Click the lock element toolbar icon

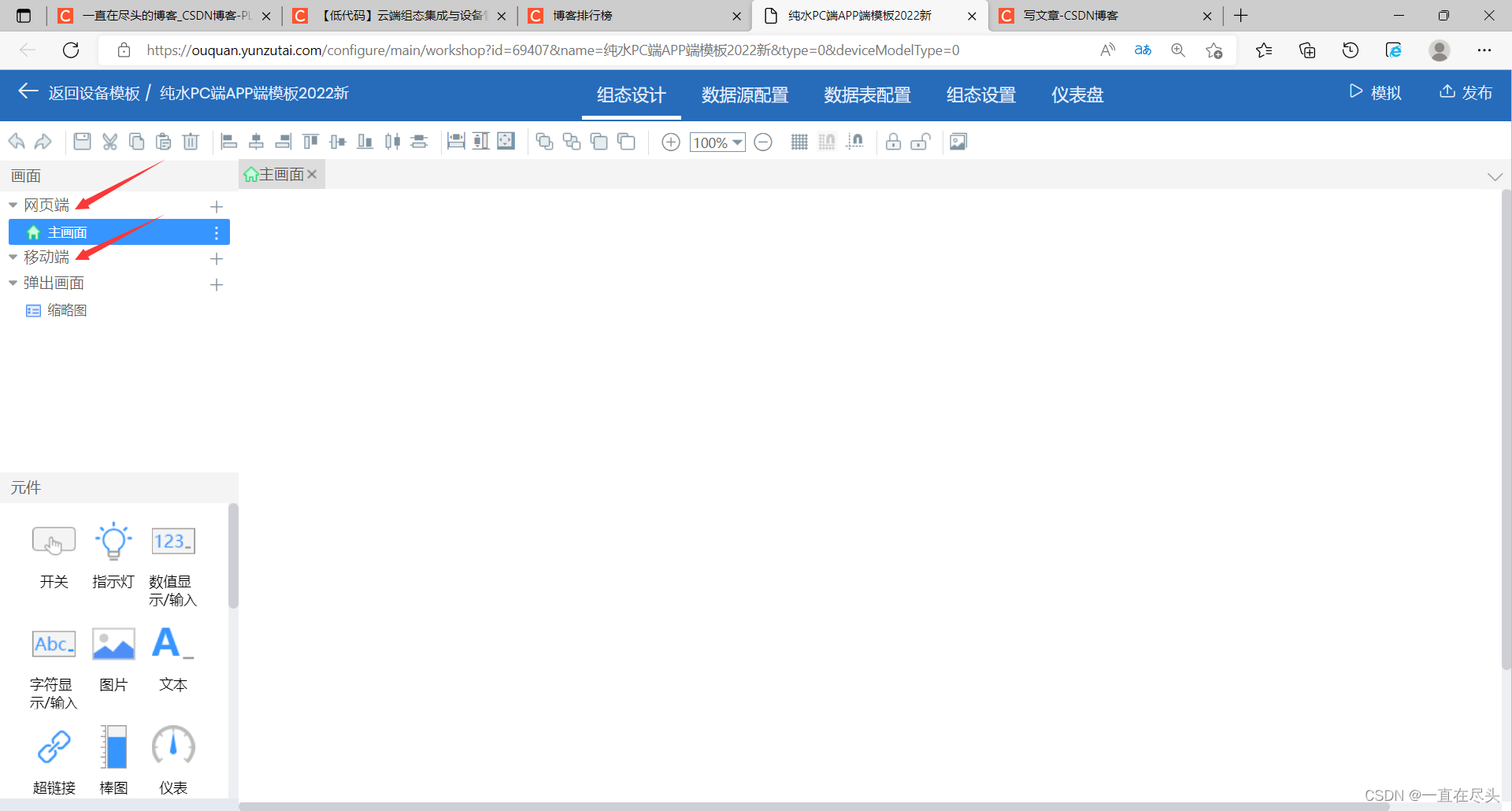pyautogui.click(x=893, y=142)
